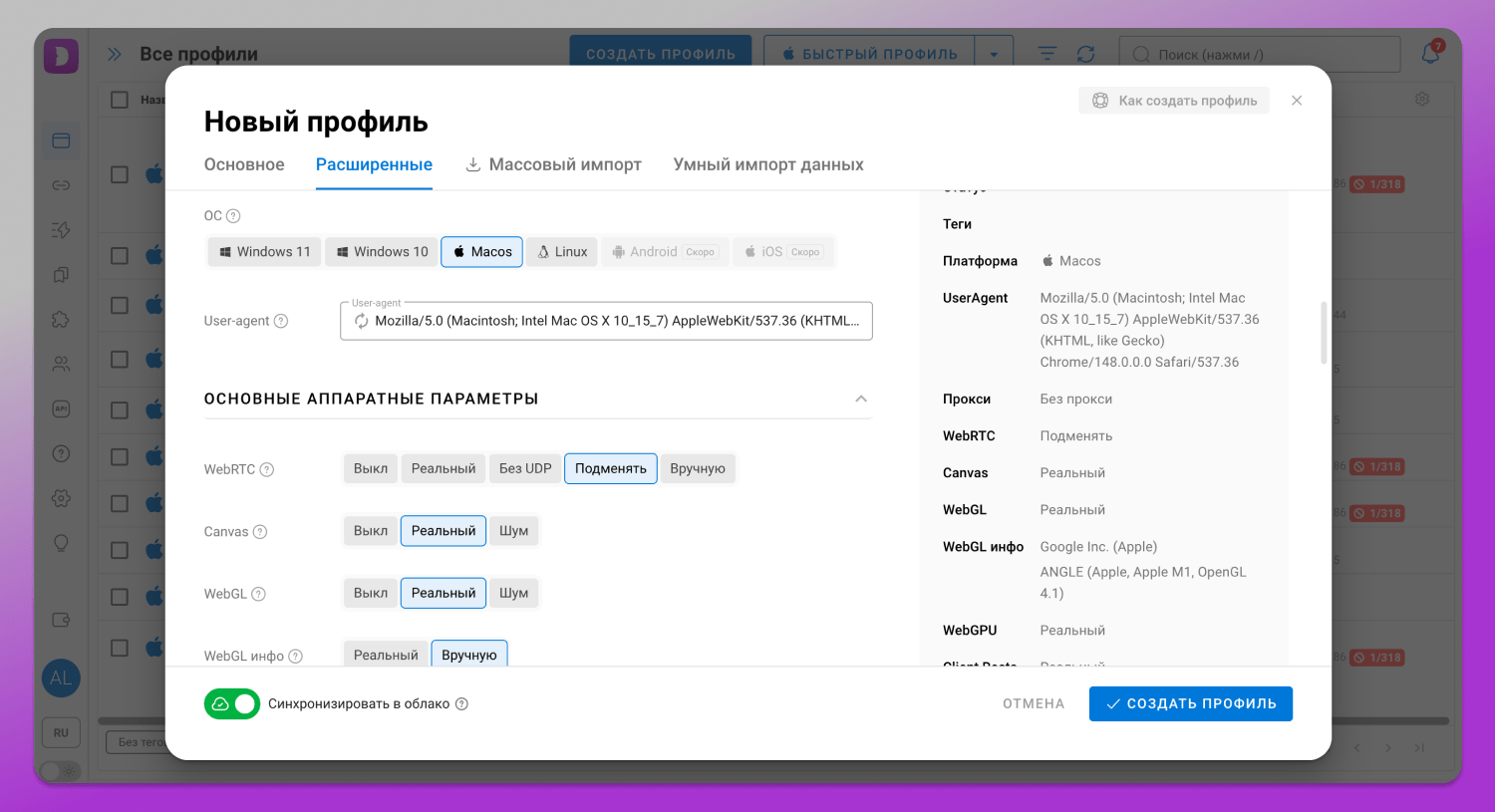
Task: Open the dropdown arrow beside Быстрый профиль
Action: coord(994,54)
